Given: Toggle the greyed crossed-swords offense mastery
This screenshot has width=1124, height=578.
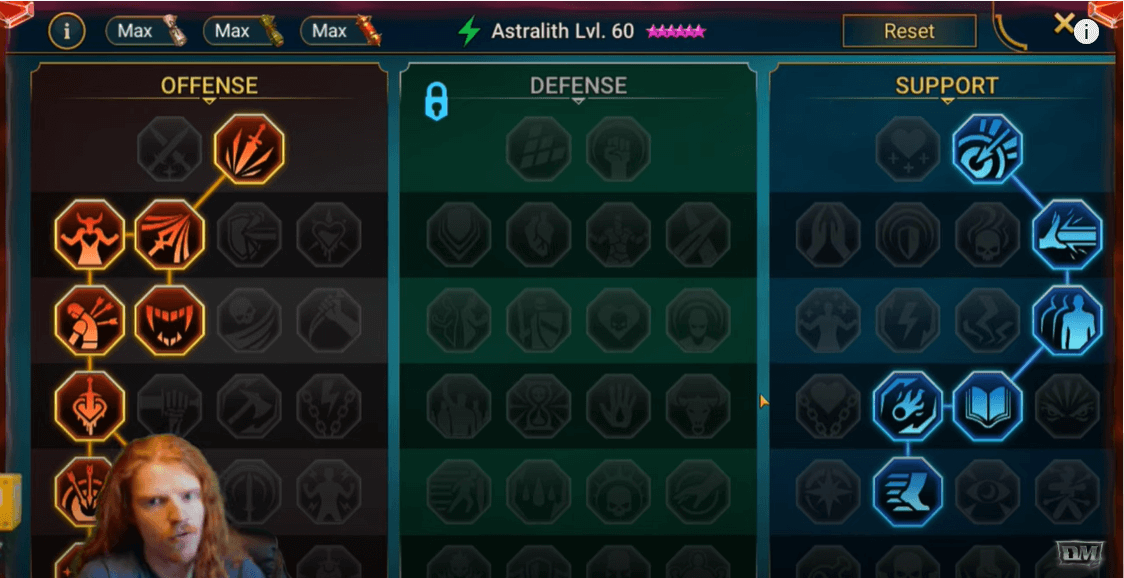Looking at the screenshot, I should click(169, 149).
